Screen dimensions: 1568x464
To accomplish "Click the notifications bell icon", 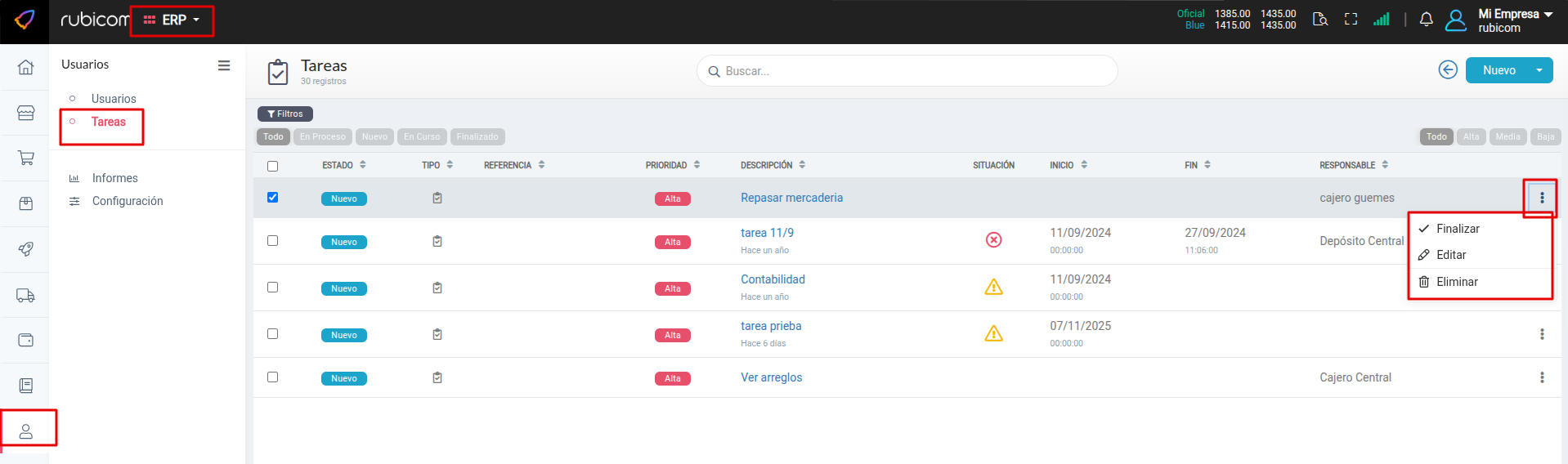I will click(1426, 20).
